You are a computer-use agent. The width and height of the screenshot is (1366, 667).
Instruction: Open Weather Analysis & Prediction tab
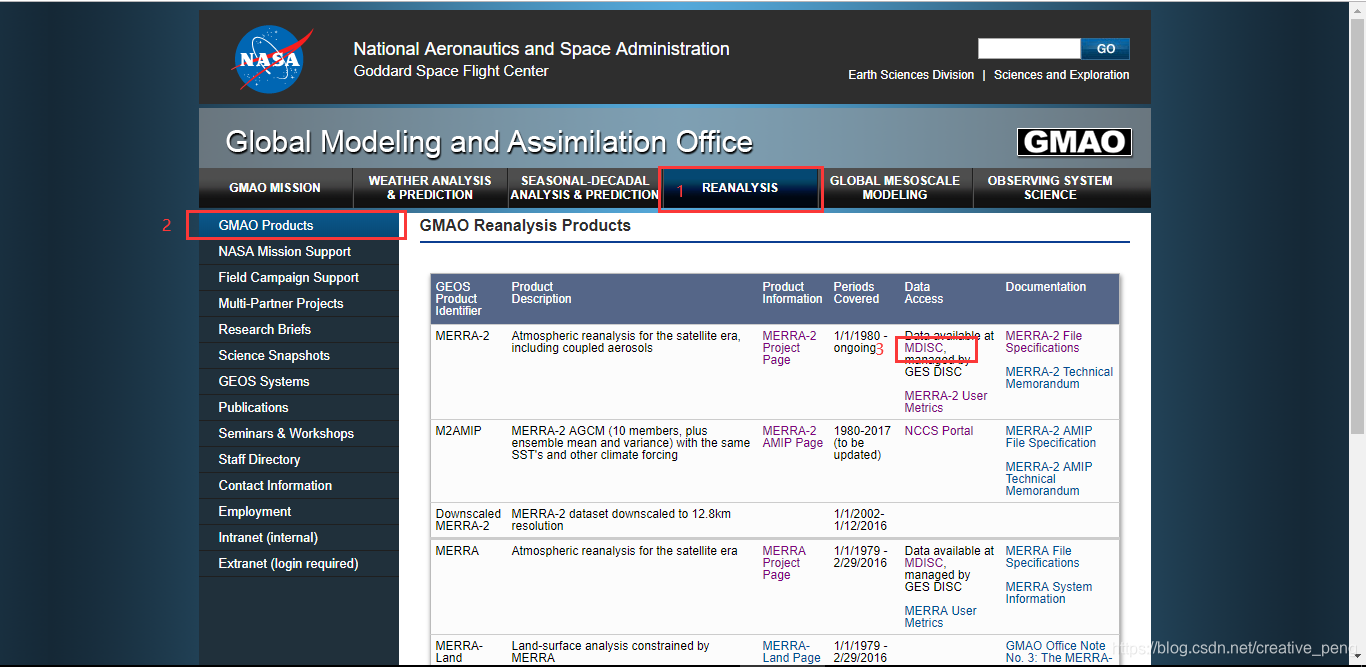(430, 188)
